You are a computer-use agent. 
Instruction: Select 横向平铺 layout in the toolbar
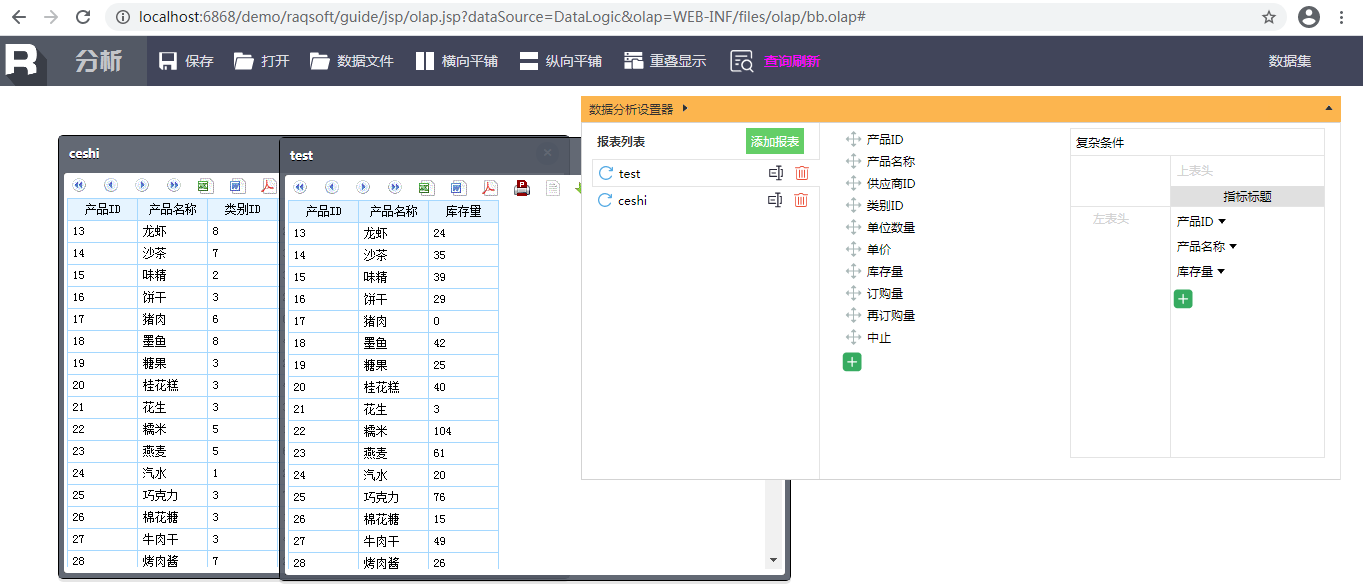coord(457,61)
